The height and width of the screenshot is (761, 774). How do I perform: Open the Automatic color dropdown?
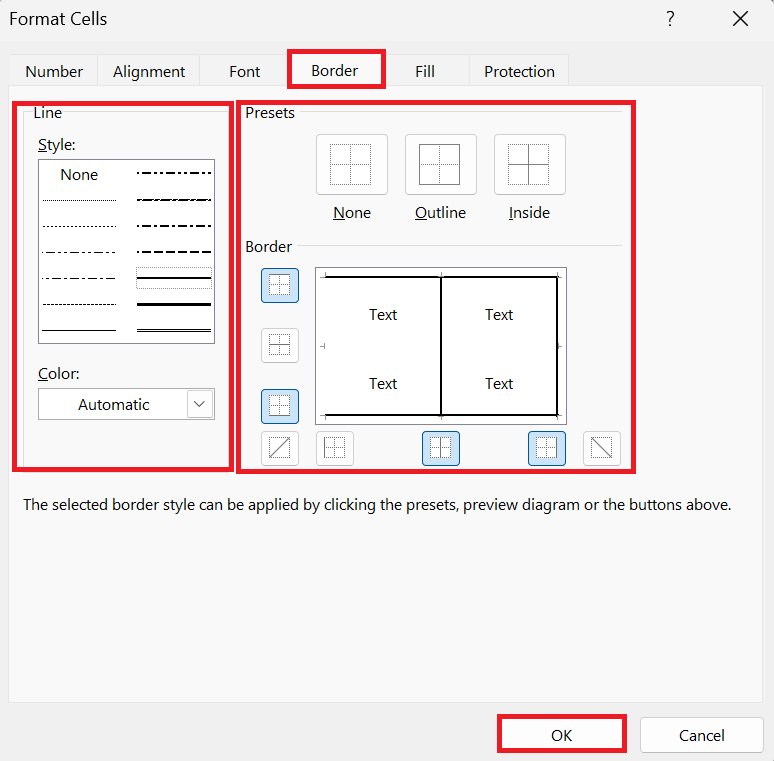[x=126, y=404]
